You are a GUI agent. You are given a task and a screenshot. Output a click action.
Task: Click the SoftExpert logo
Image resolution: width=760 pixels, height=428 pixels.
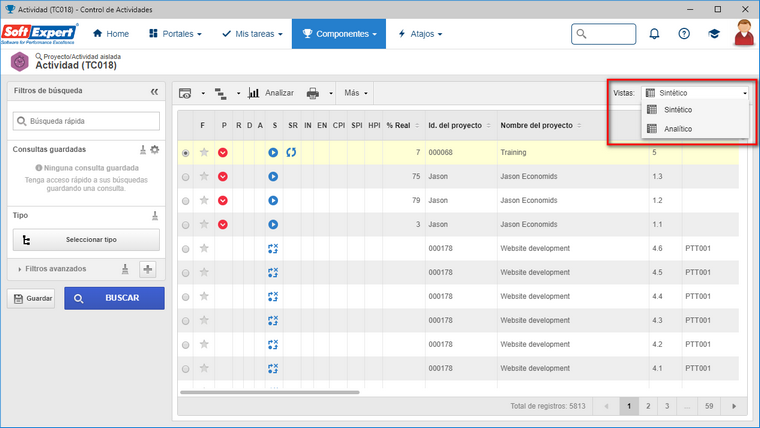(39, 34)
